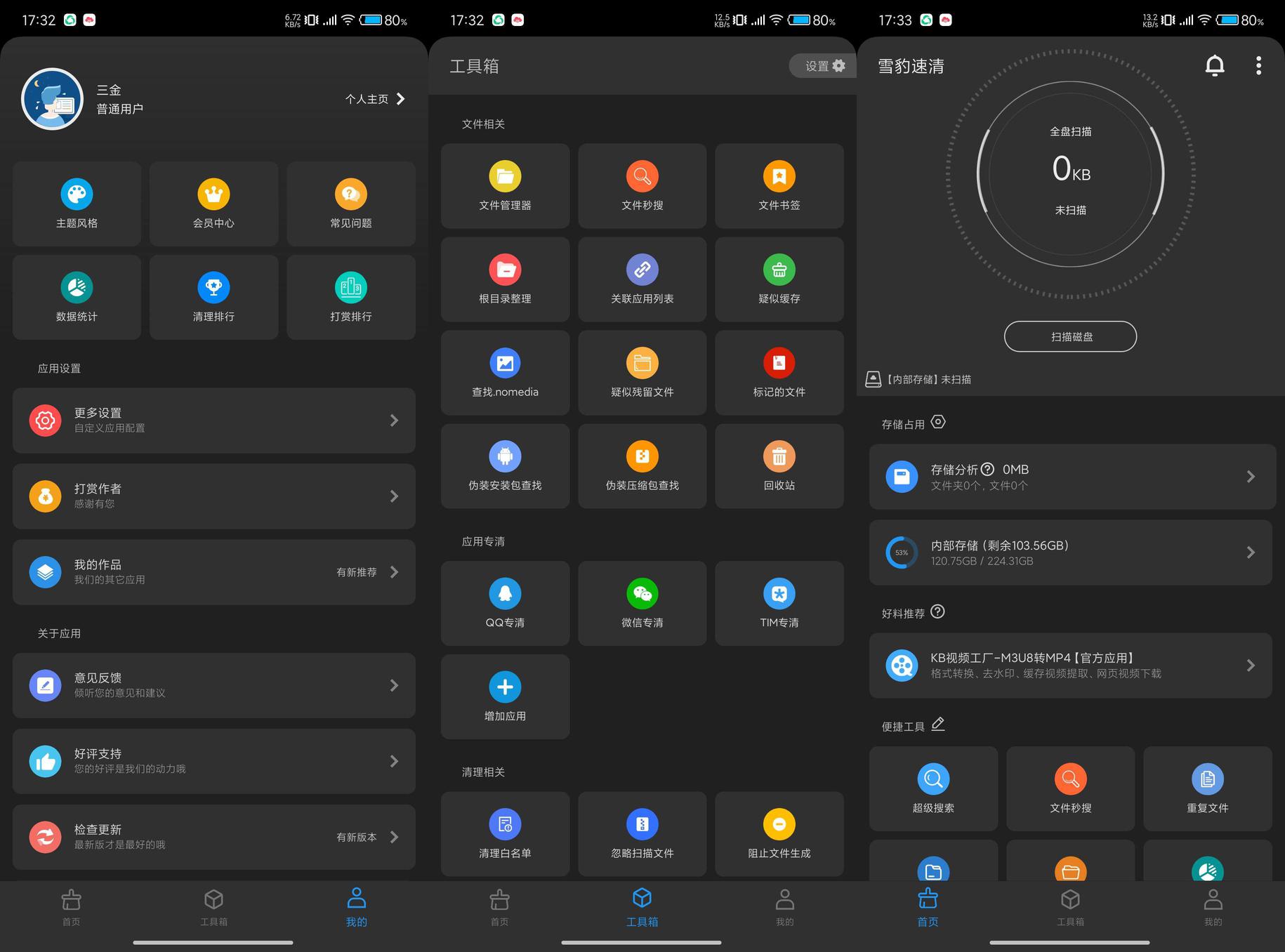
Task: Tap the 有新版本 label
Action: 357,837
